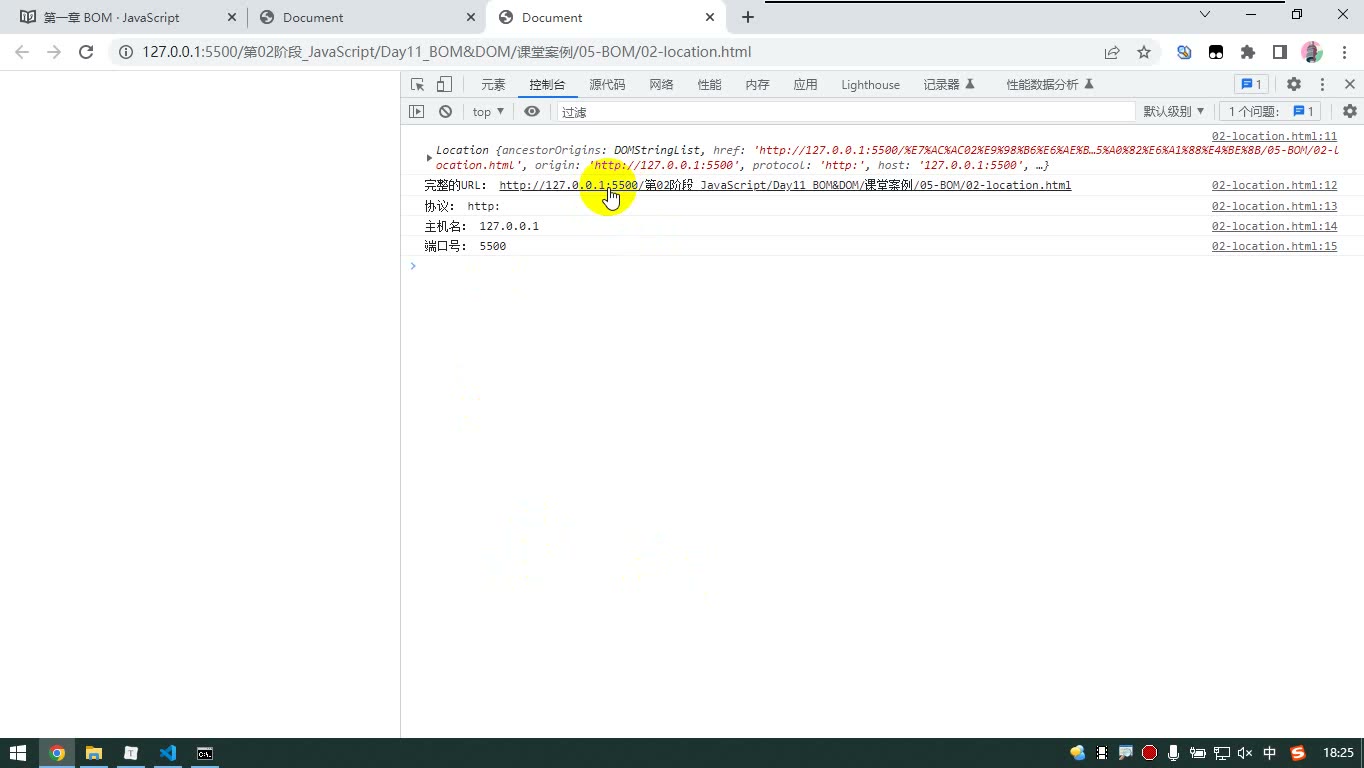Click the issues counter badge in DevTools tab bar
The width and height of the screenshot is (1364, 768).
[1251, 85]
